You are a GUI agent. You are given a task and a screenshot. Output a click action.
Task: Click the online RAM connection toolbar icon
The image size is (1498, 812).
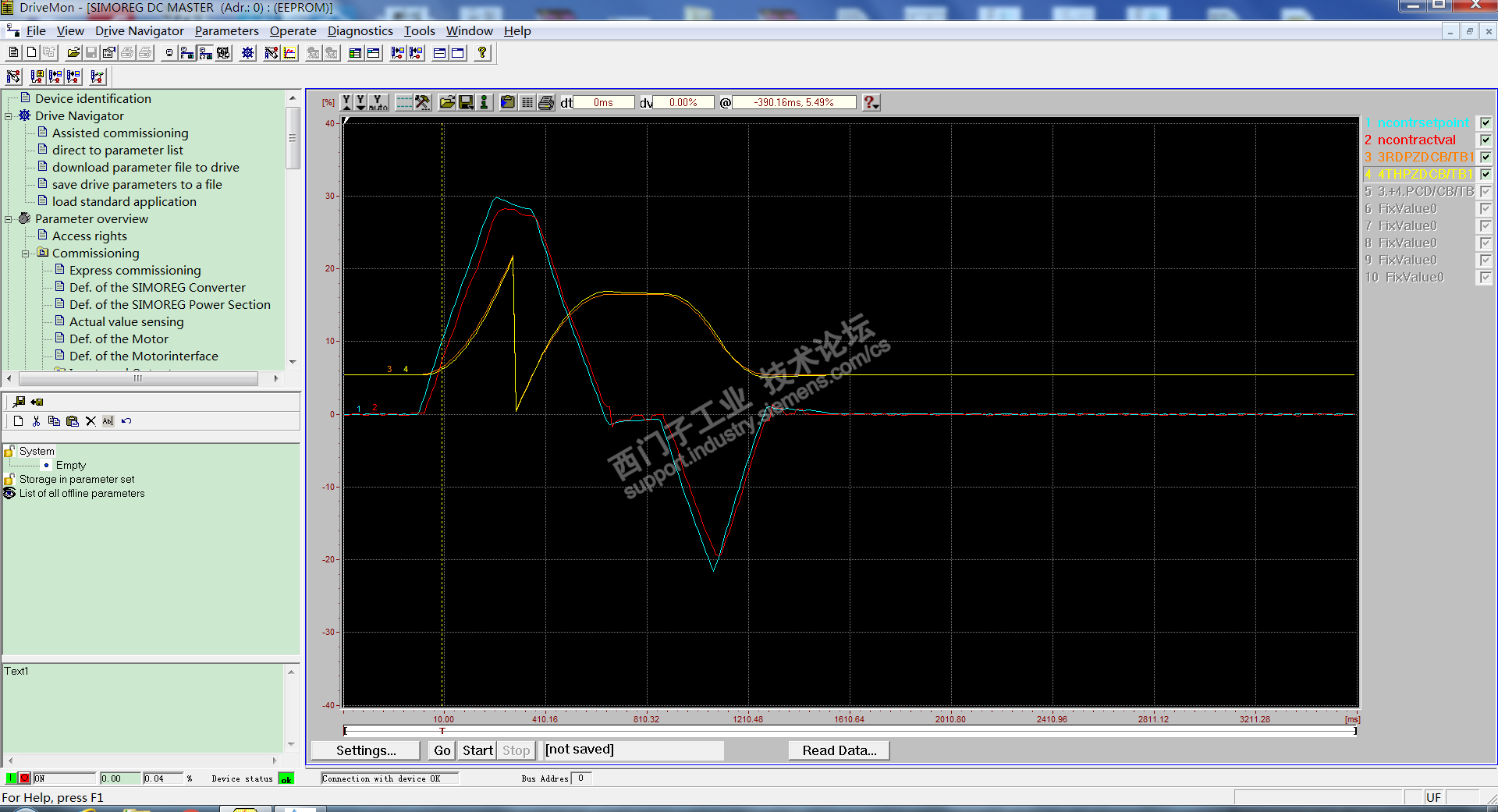tap(187, 53)
